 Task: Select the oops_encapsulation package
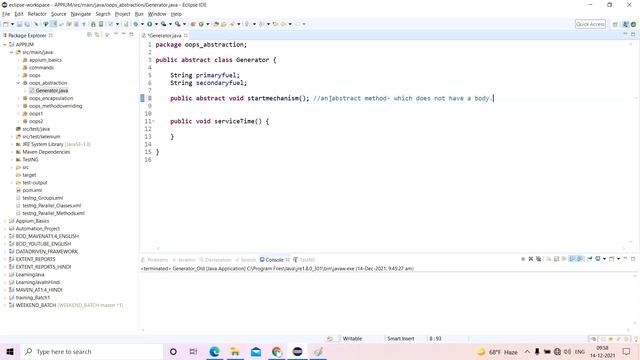pos(51,98)
